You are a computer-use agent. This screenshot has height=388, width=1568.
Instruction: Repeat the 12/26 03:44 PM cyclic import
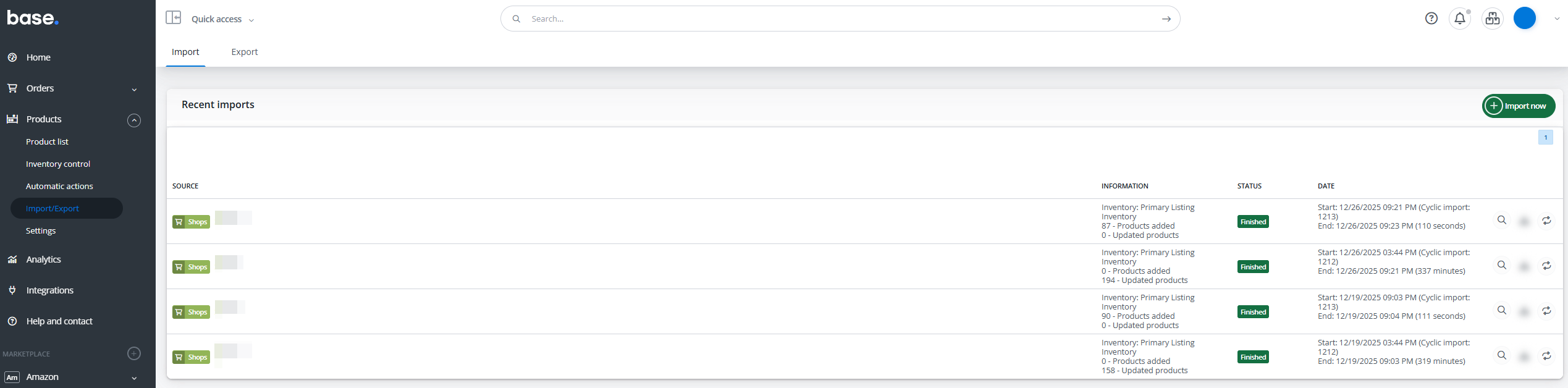click(x=1546, y=266)
